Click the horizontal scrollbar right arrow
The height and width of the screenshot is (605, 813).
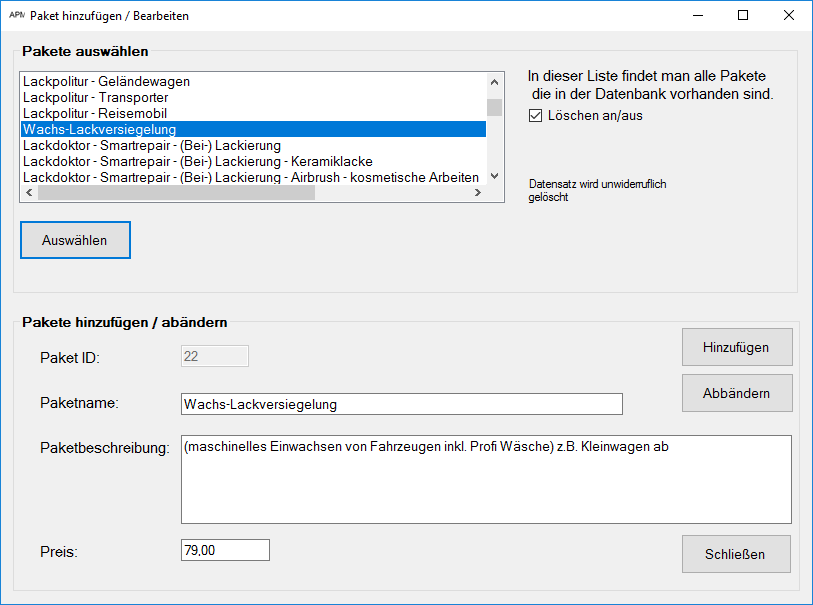[x=478, y=193]
